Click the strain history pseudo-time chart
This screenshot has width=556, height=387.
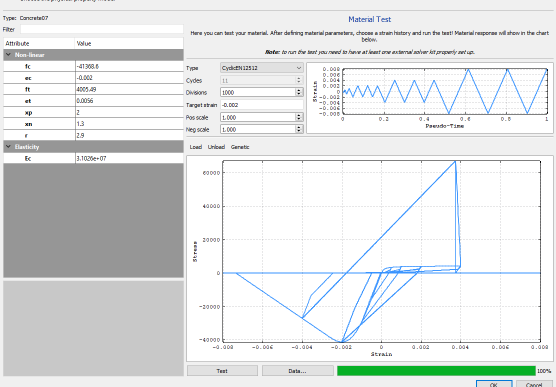[429, 98]
